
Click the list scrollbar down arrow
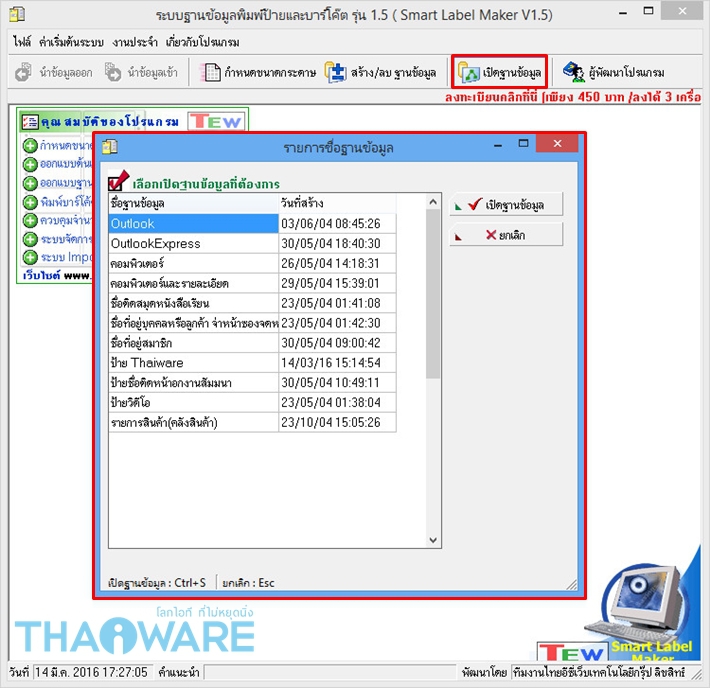pos(433,540)
